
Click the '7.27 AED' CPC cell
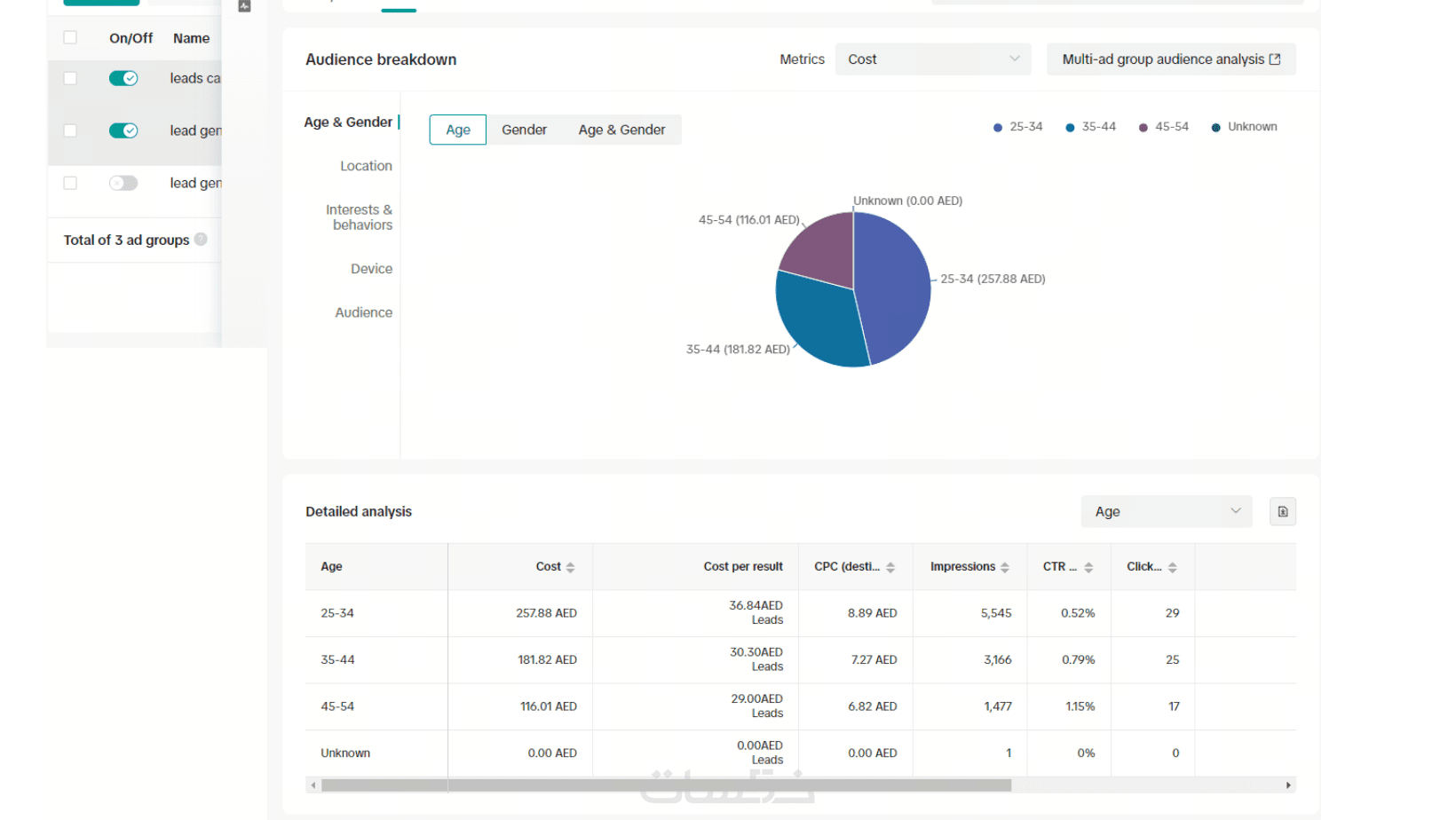(874, 660)
